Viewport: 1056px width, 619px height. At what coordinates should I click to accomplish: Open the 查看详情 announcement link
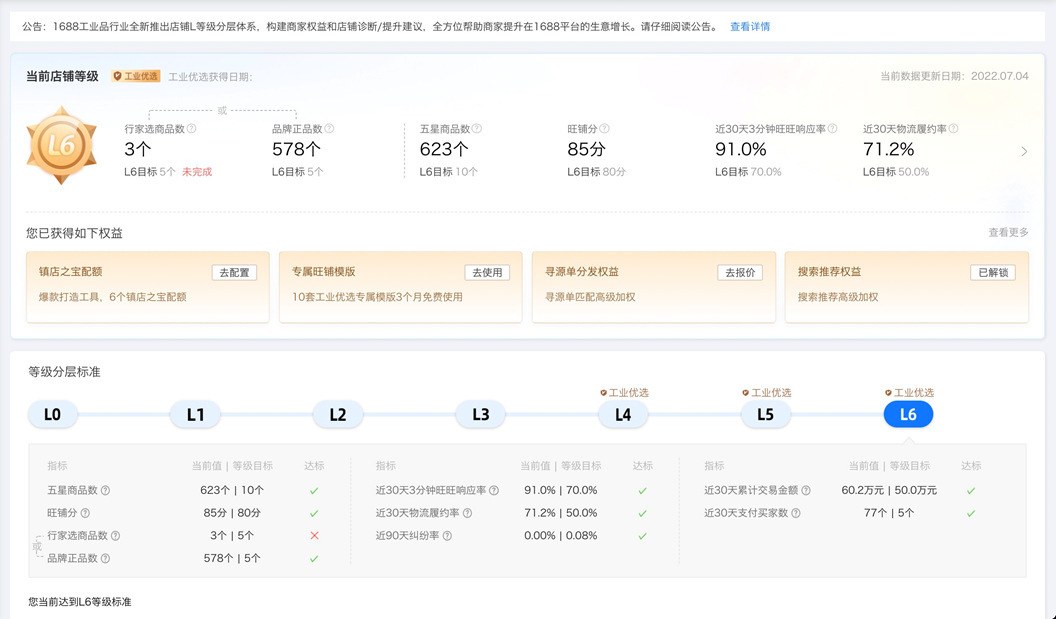750,27
